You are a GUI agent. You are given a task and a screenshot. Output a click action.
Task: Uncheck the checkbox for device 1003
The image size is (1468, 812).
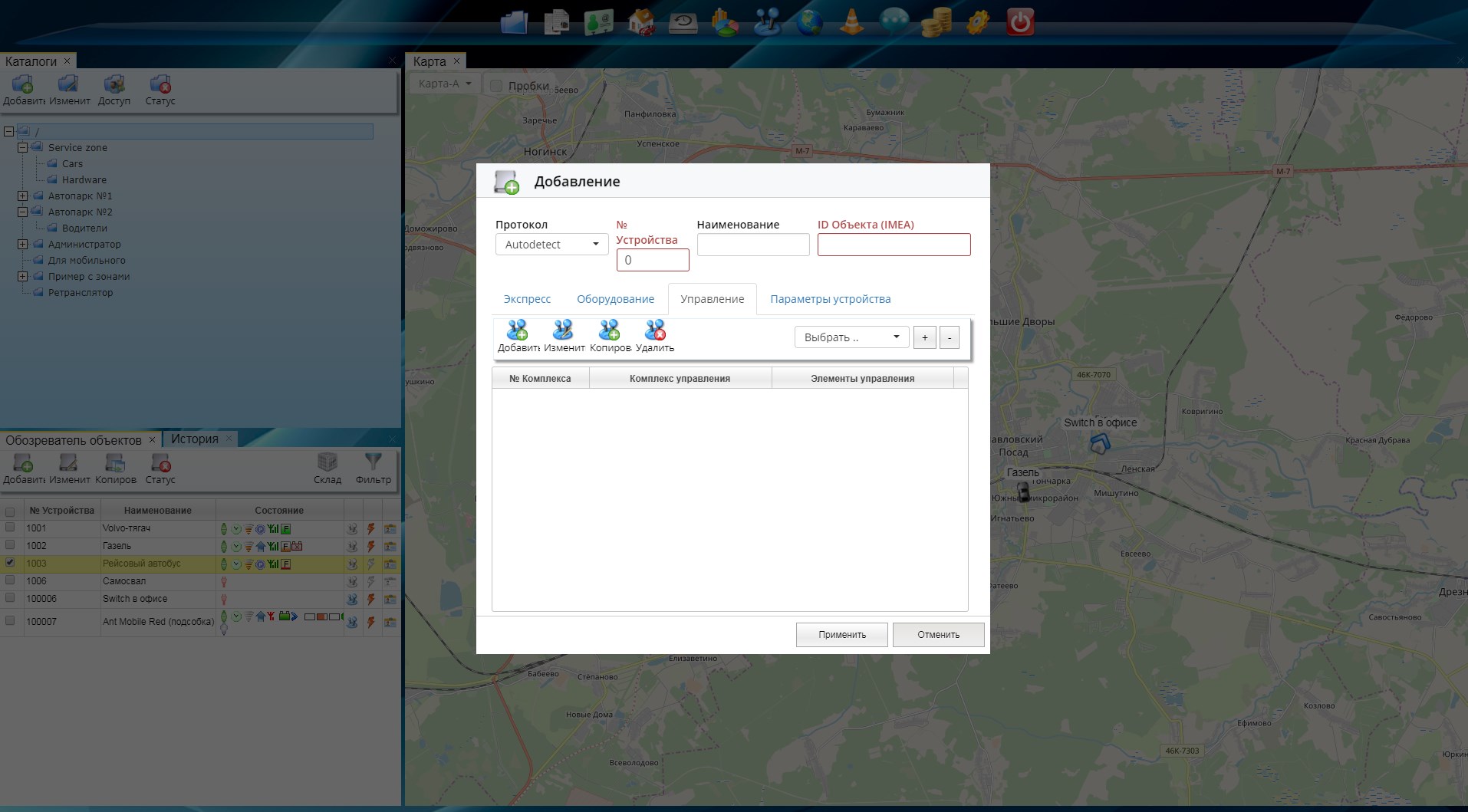pos(10,563)
